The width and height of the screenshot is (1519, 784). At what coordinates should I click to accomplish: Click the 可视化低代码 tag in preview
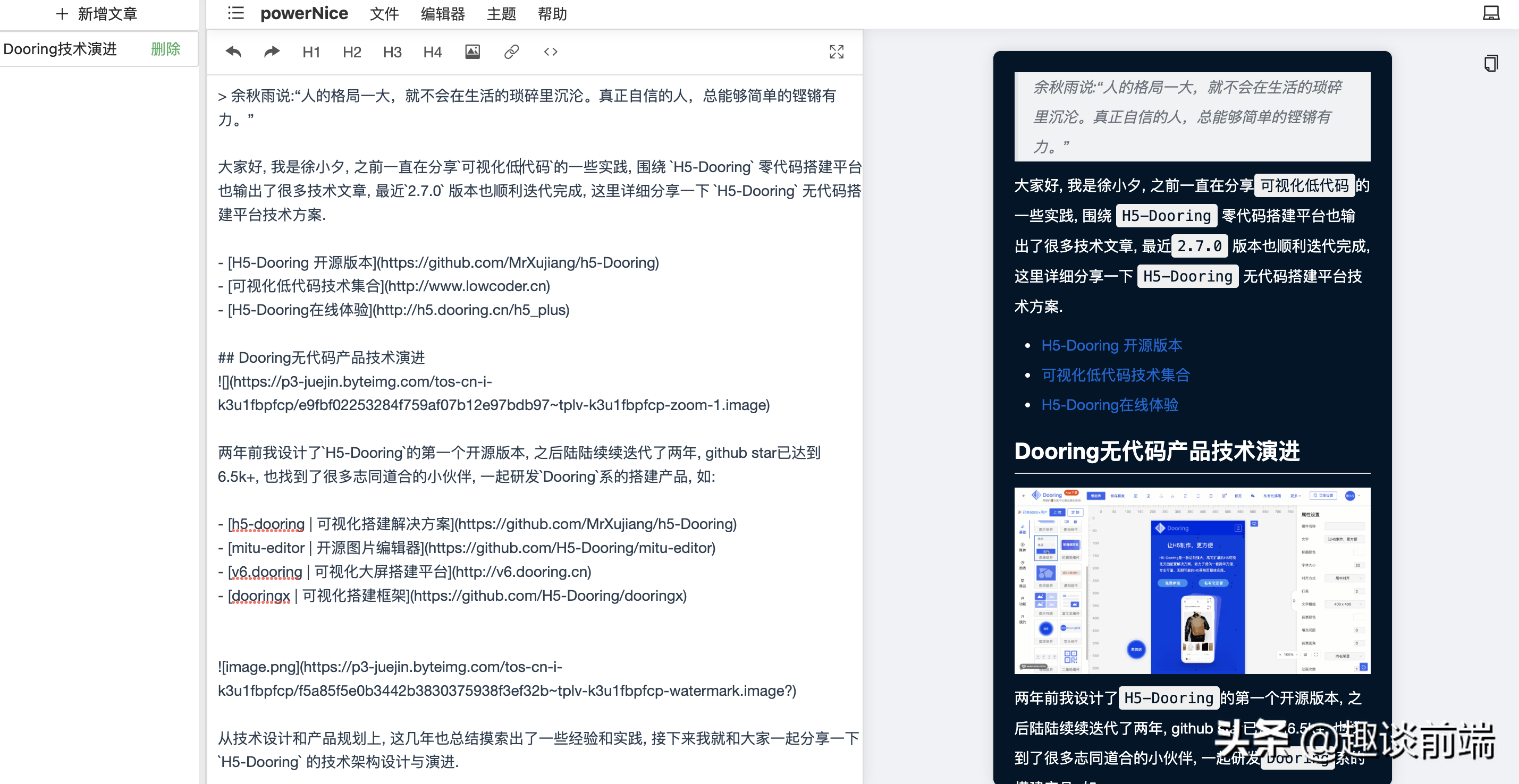(1304, 186)
